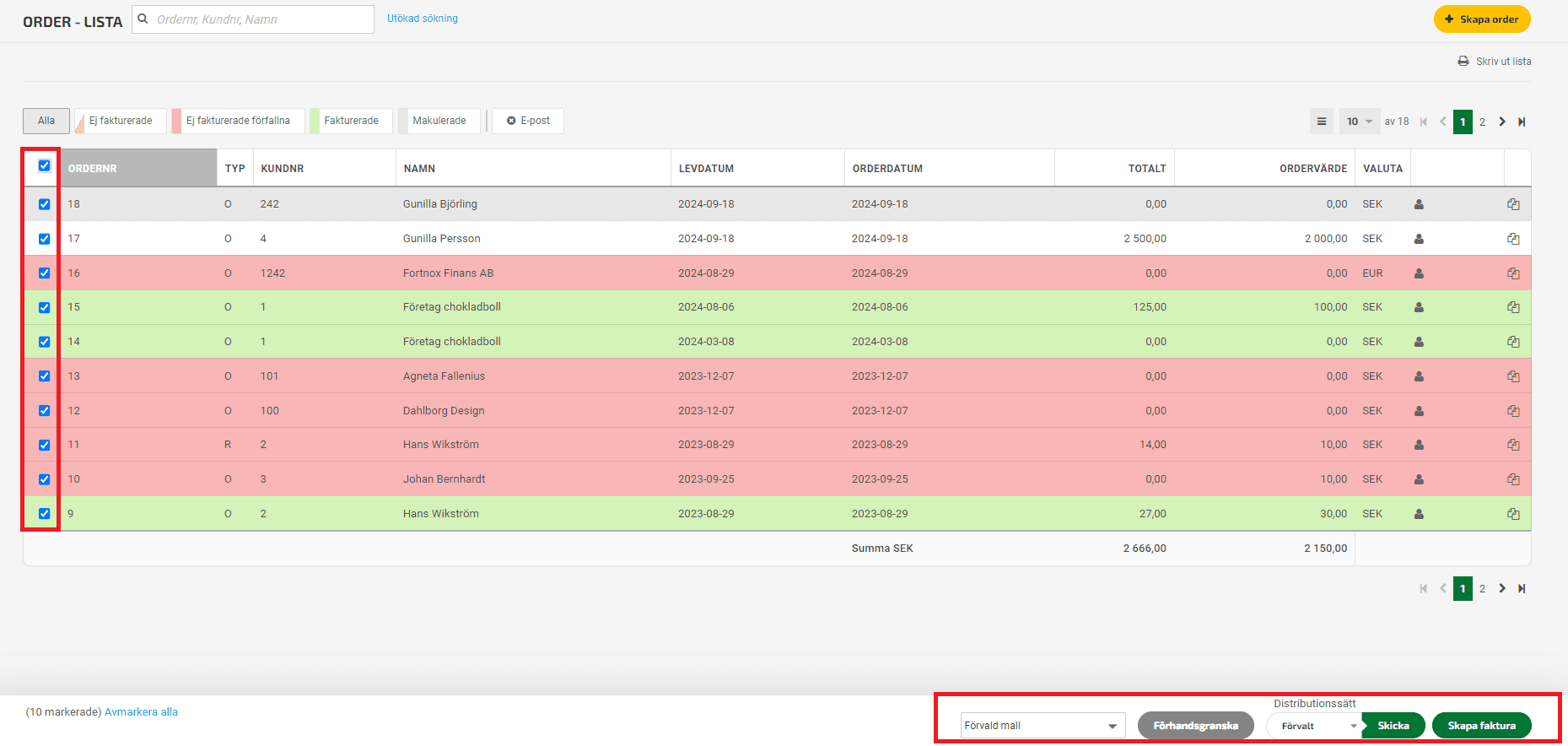
Task: Open customer icon for order 14
Action: [x=1419, y=342]
